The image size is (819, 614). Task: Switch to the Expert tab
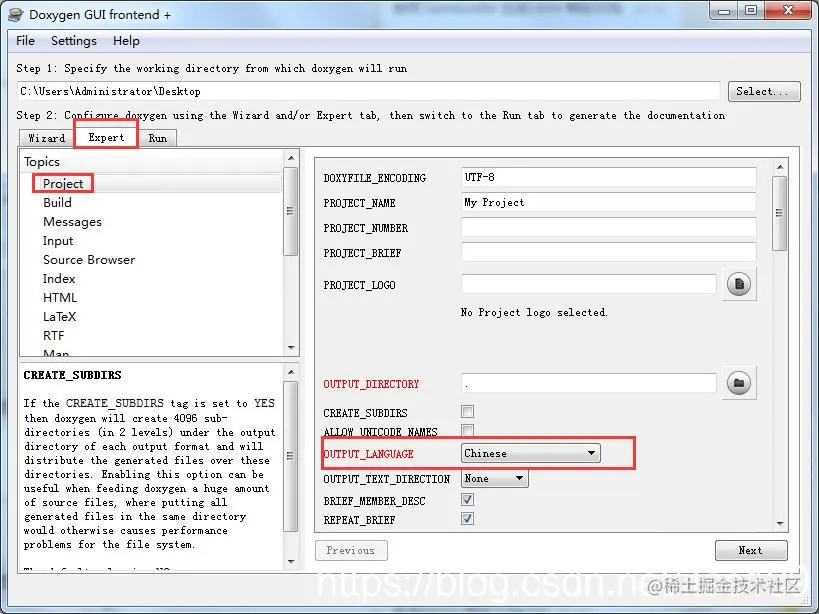click(106, 137)
